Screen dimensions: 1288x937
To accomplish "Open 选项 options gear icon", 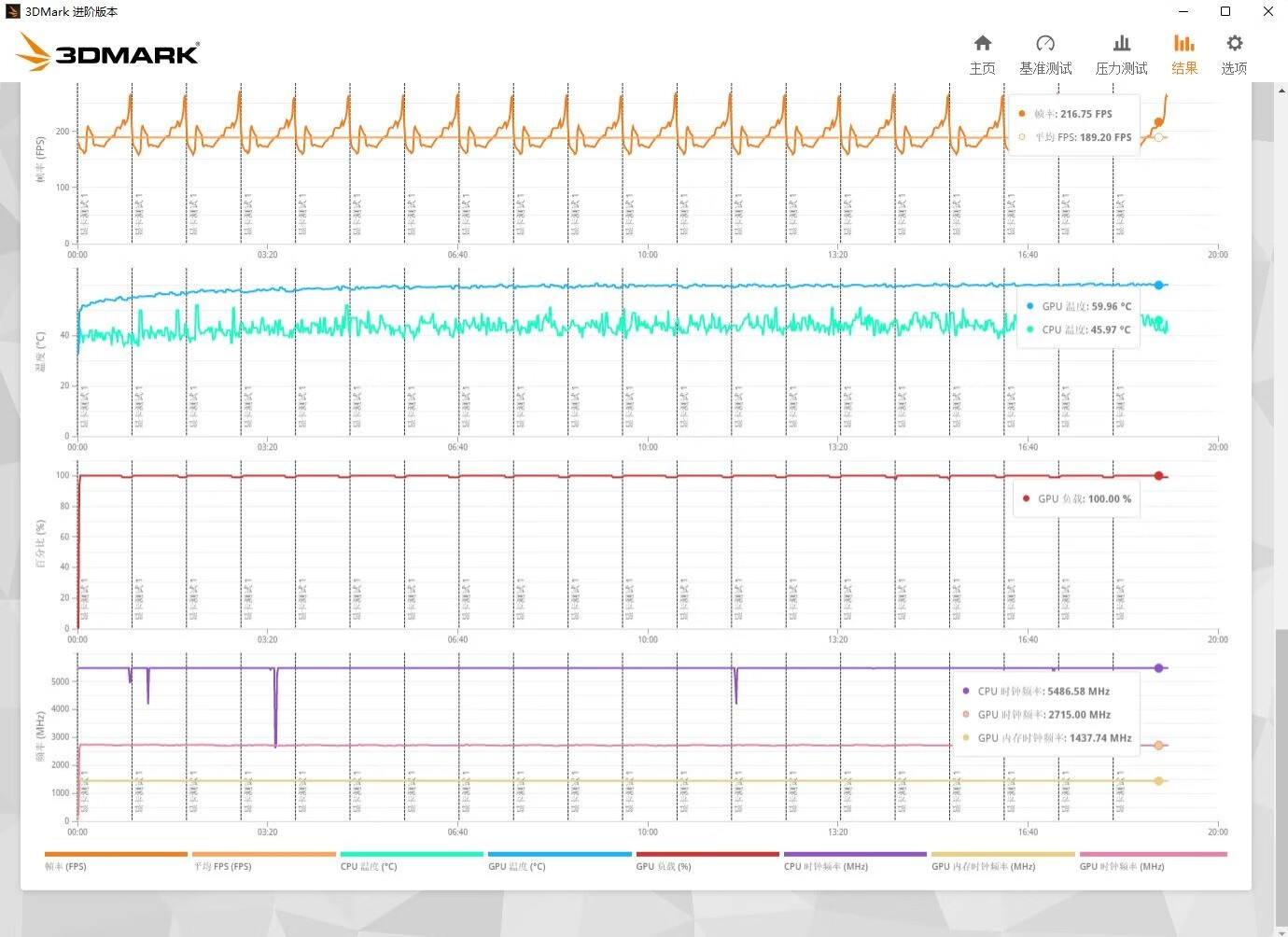I will 1234,54.
